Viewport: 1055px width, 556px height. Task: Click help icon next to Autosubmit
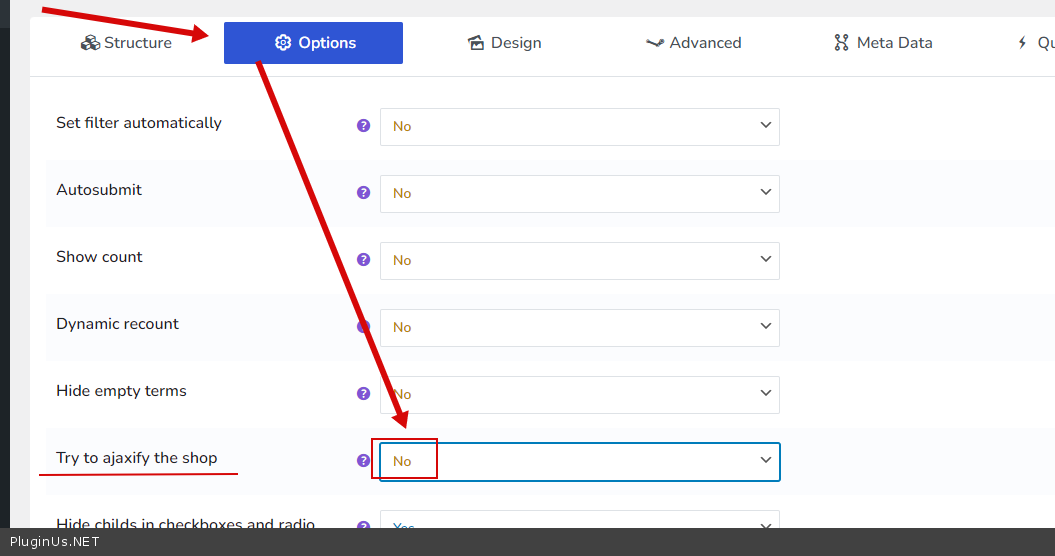click(364, 193)
